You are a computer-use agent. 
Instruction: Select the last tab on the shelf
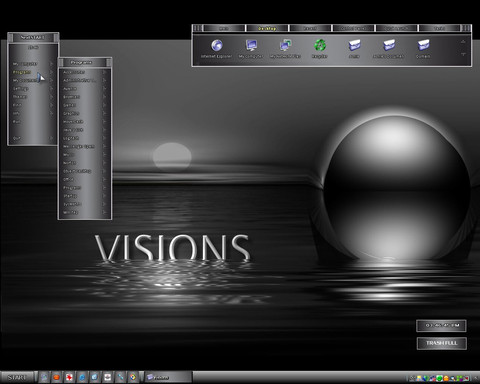coord(439,28)
